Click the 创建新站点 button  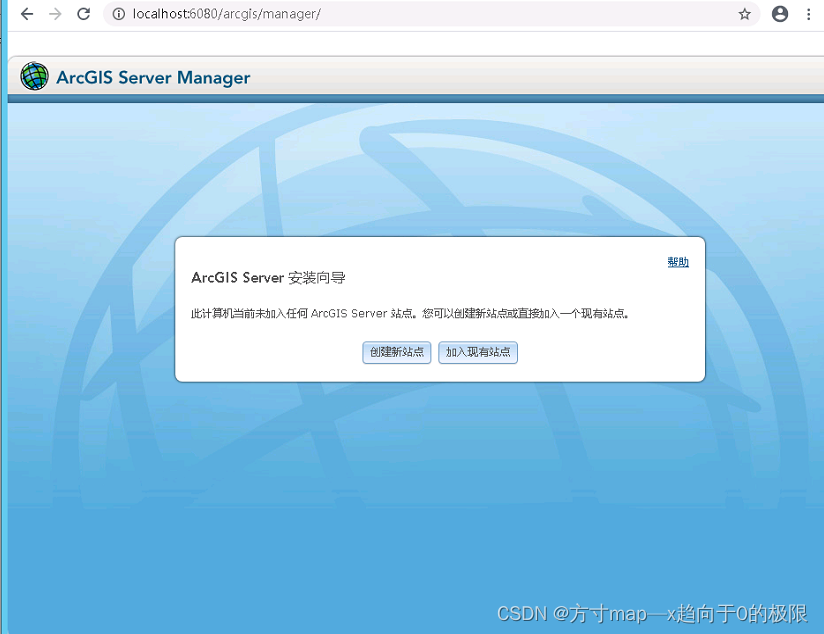coord(396,352)
